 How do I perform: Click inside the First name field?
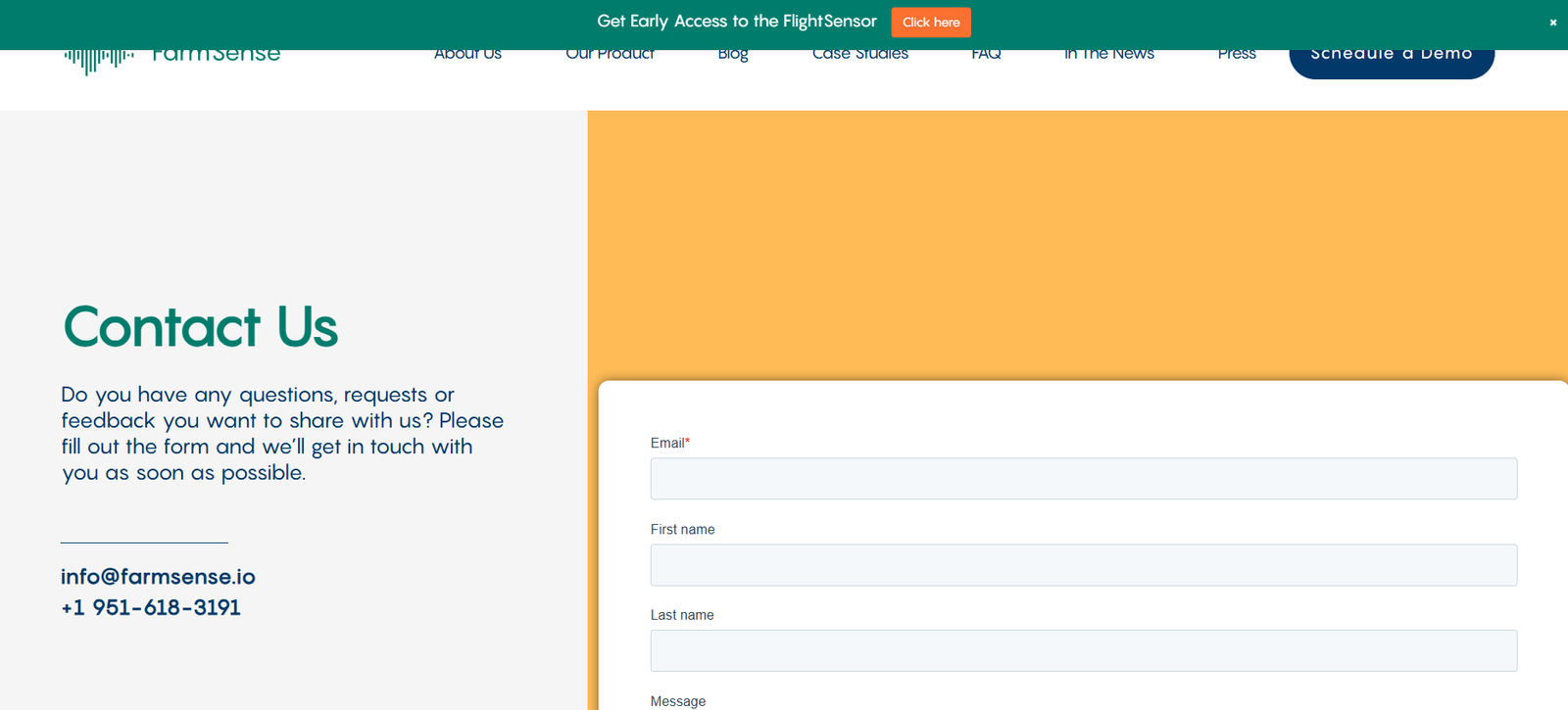click(x=1083, y=565)
